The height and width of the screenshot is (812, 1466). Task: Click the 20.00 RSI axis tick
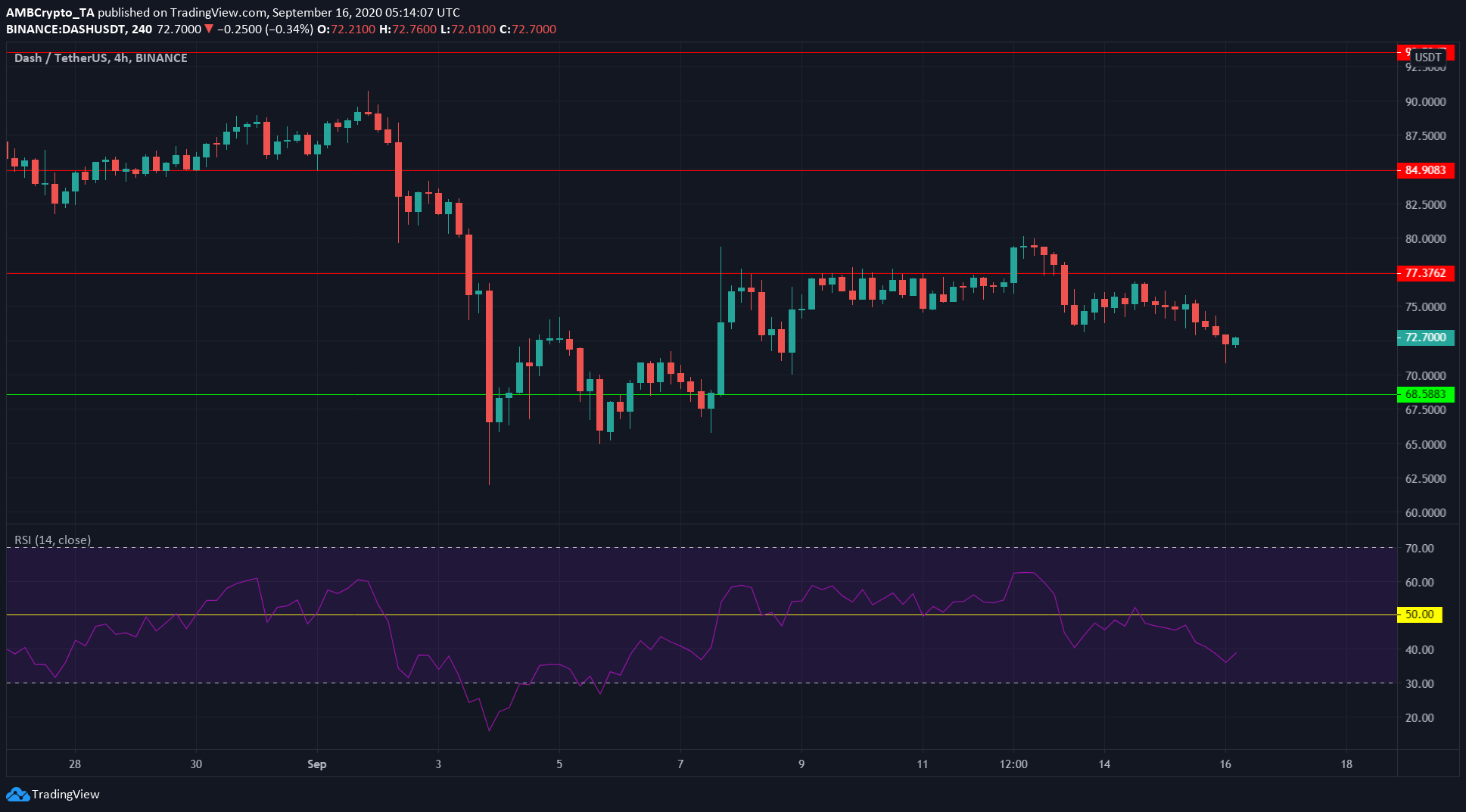1419,718
